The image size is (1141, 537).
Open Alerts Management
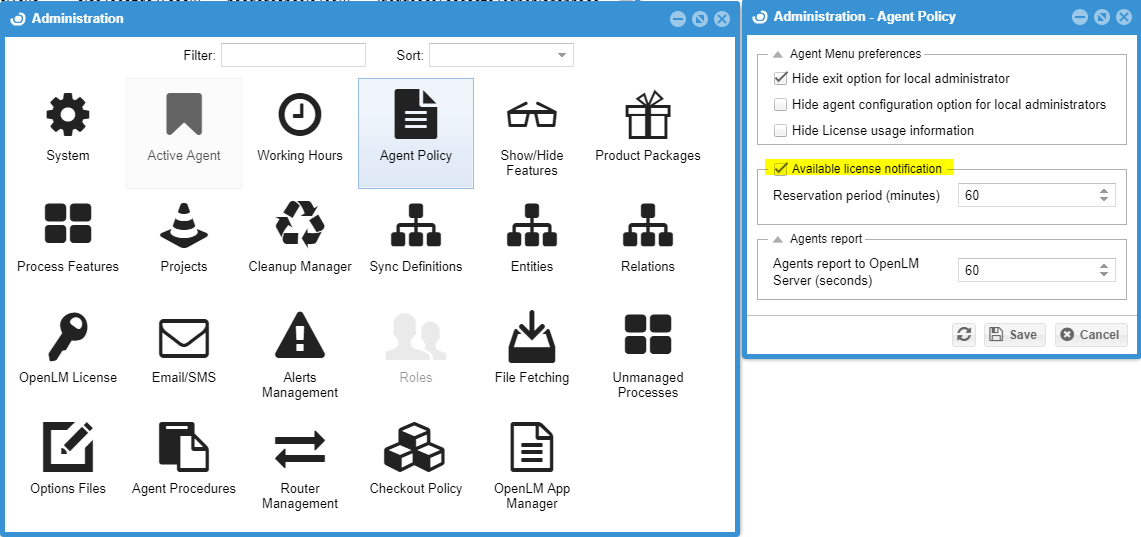click(300, 338)
